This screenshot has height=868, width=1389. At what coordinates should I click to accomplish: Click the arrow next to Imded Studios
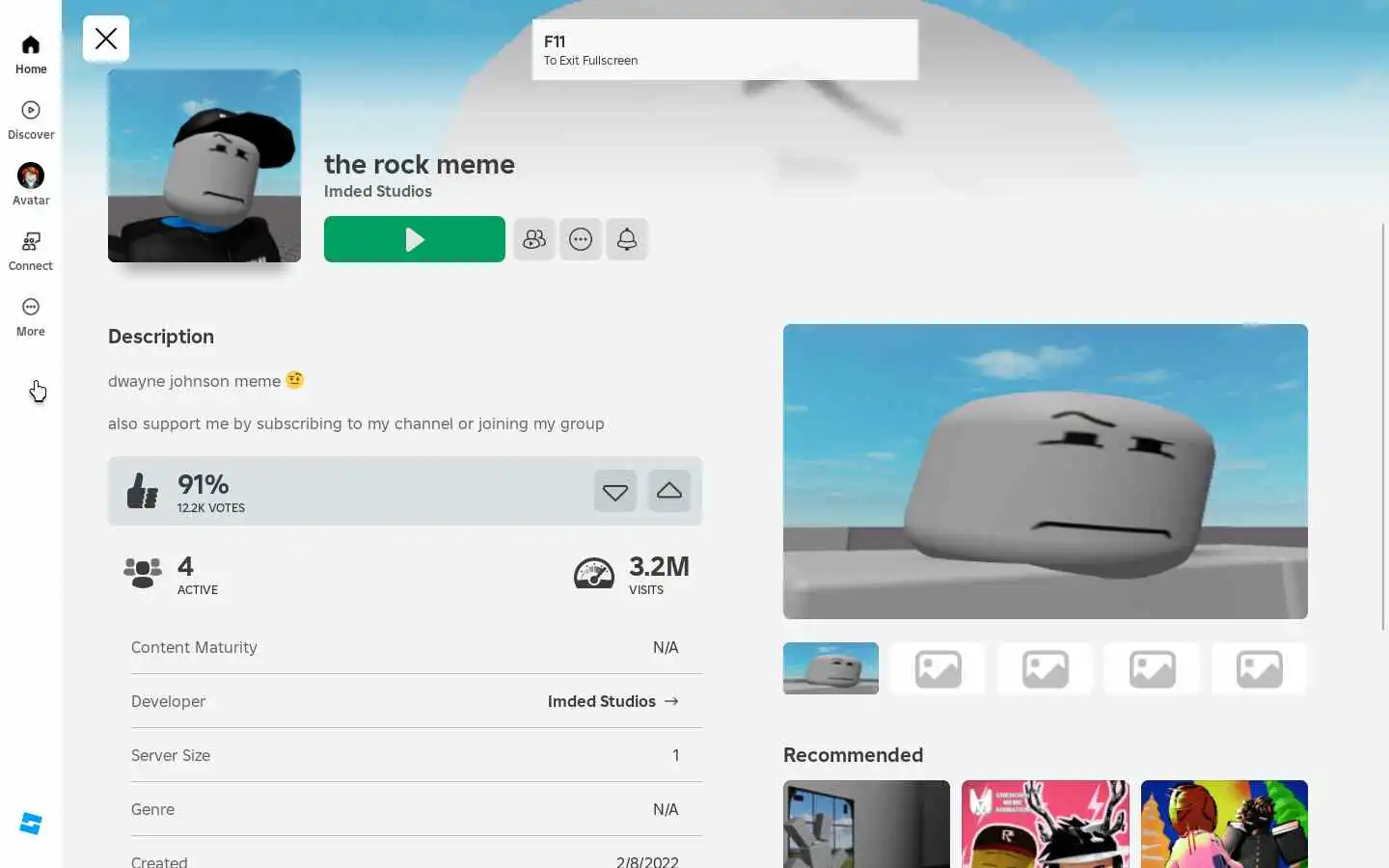pos(671,701)
